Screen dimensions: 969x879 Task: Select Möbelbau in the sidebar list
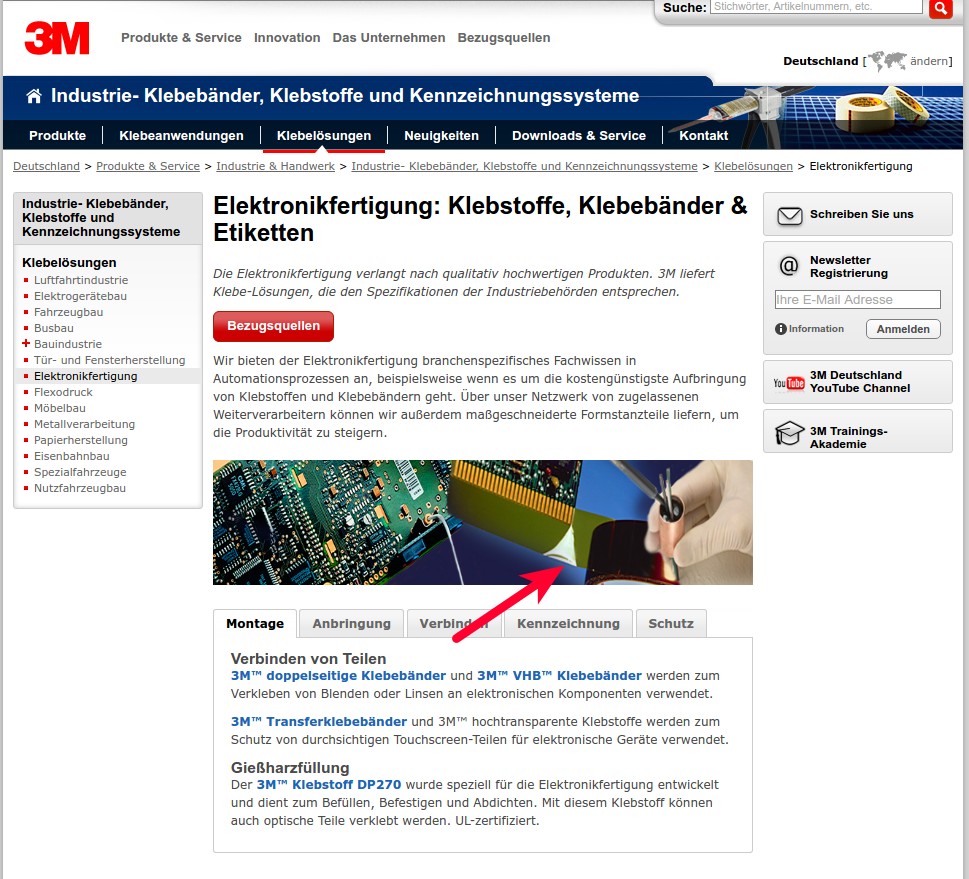[60, 408]
